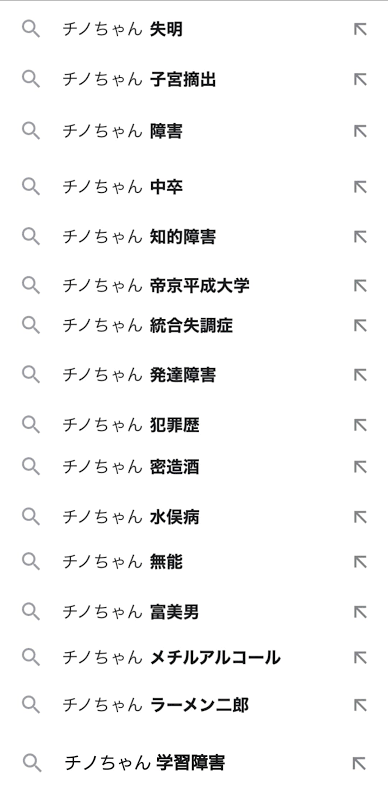Select the チノちゃん 富美男 suggestion

[x=194, y=612]
